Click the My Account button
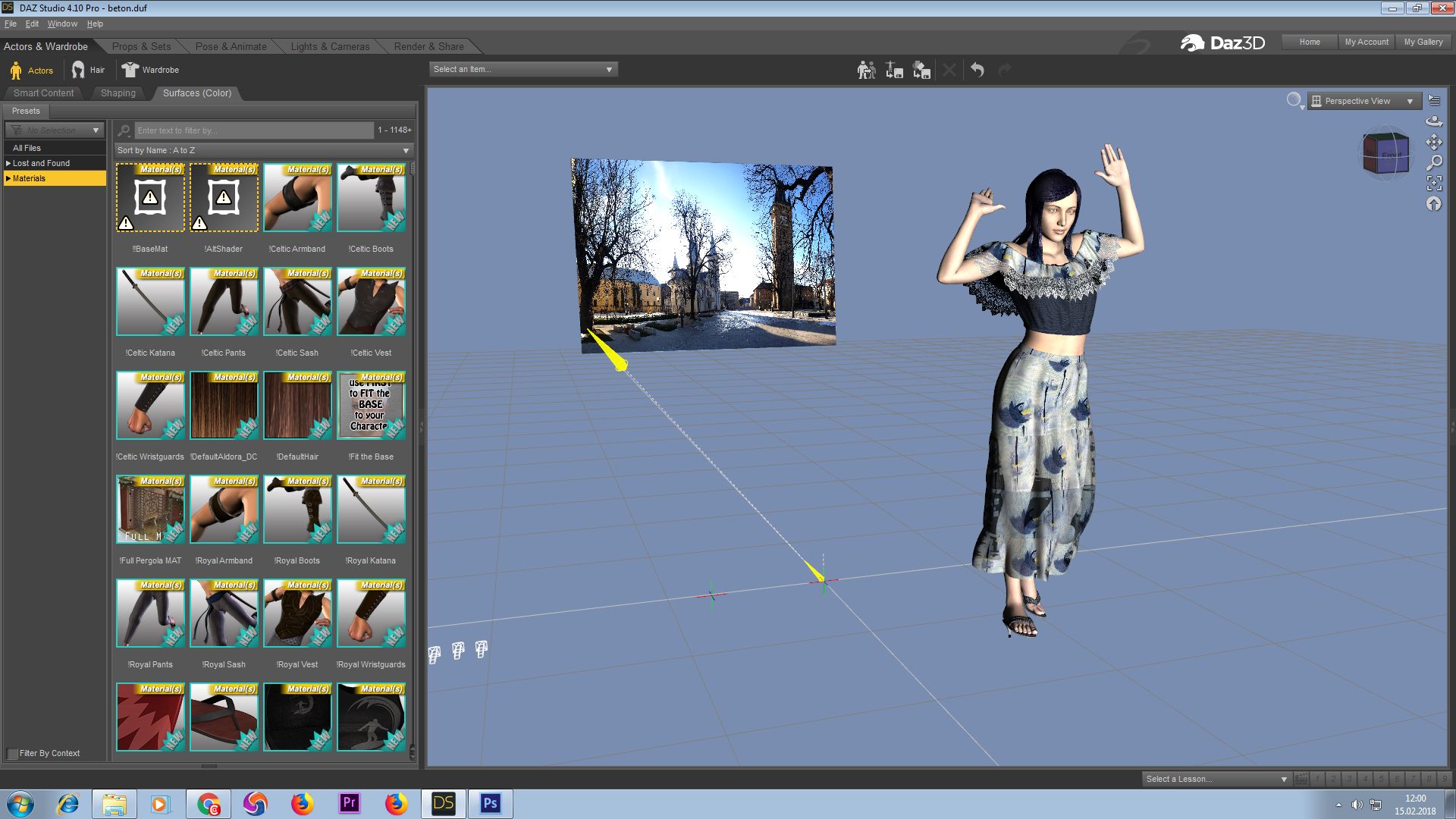Screen dimensions: 1456x819 (1366, 42)
